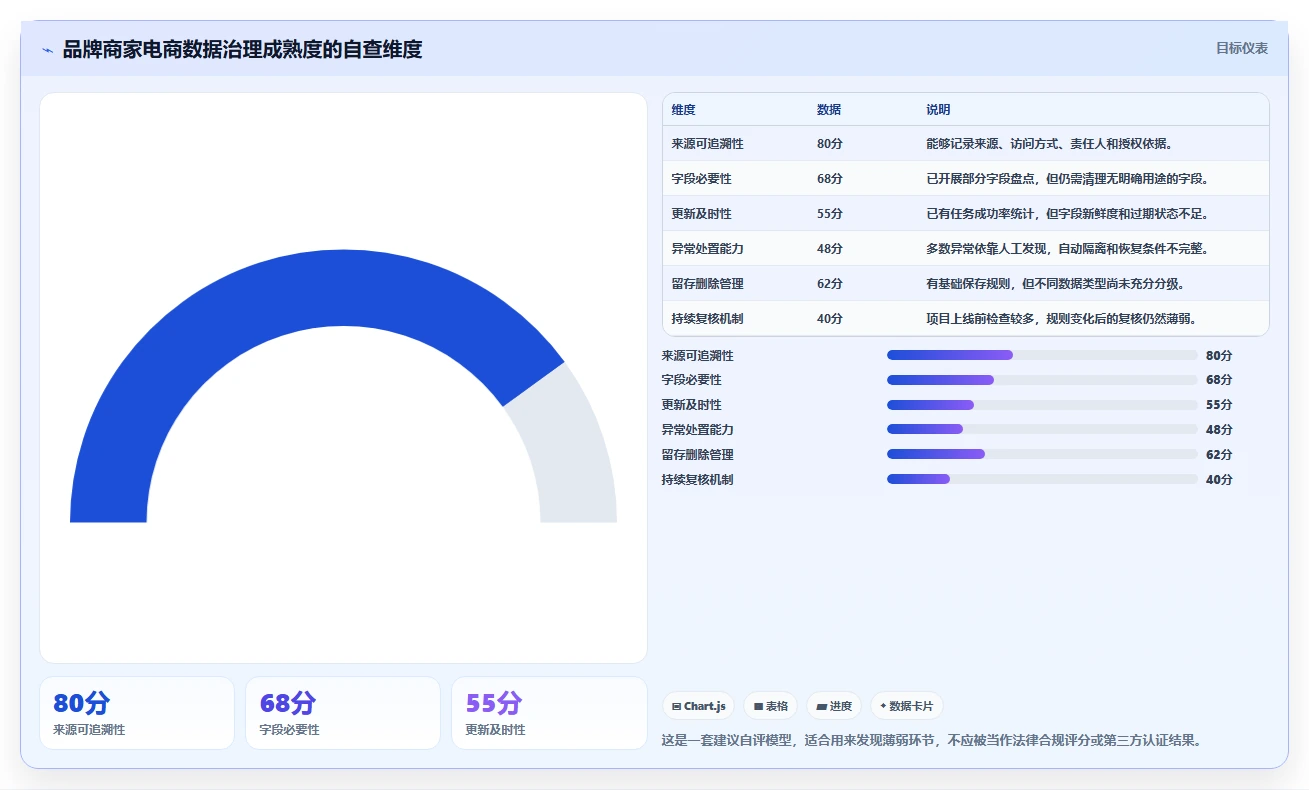The width and height of the screenshot is (1309, 790).
Task: Click description starting 已有任务成功率统计
Action: point(1068,214)
